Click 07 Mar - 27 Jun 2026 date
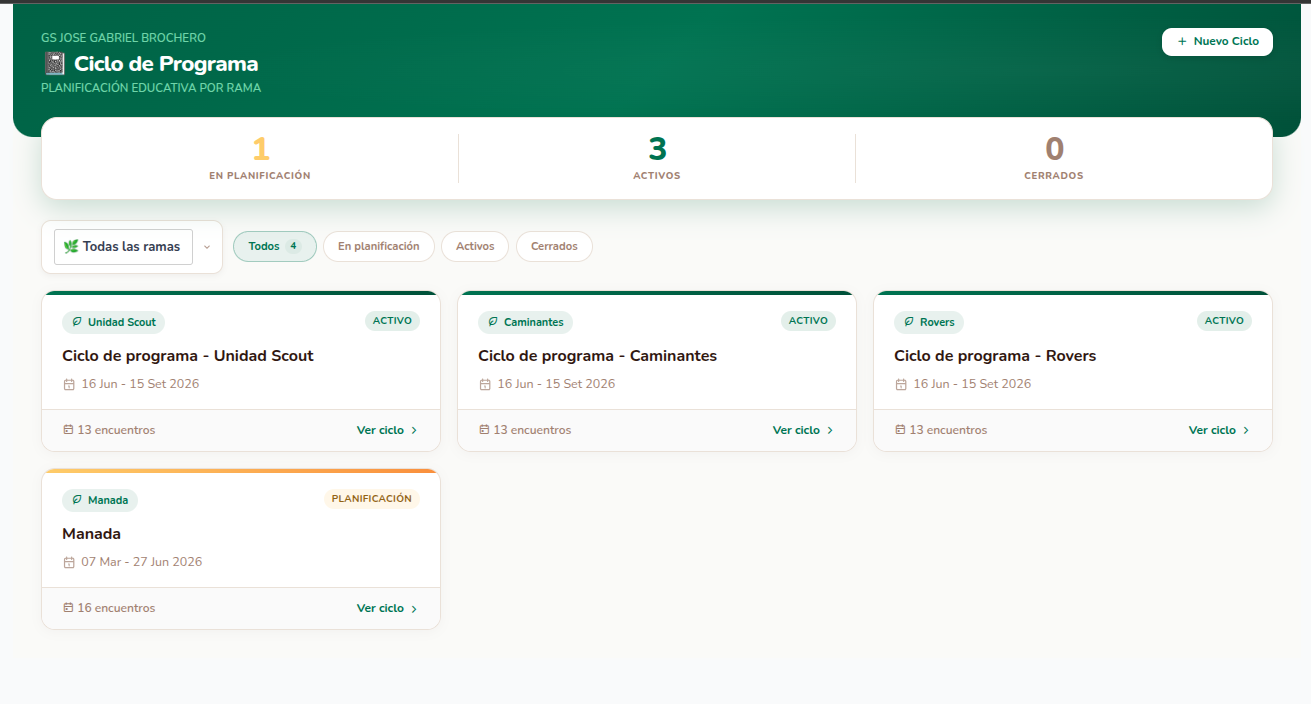This screenshot has width=1311, height=704. pos(142,562)
